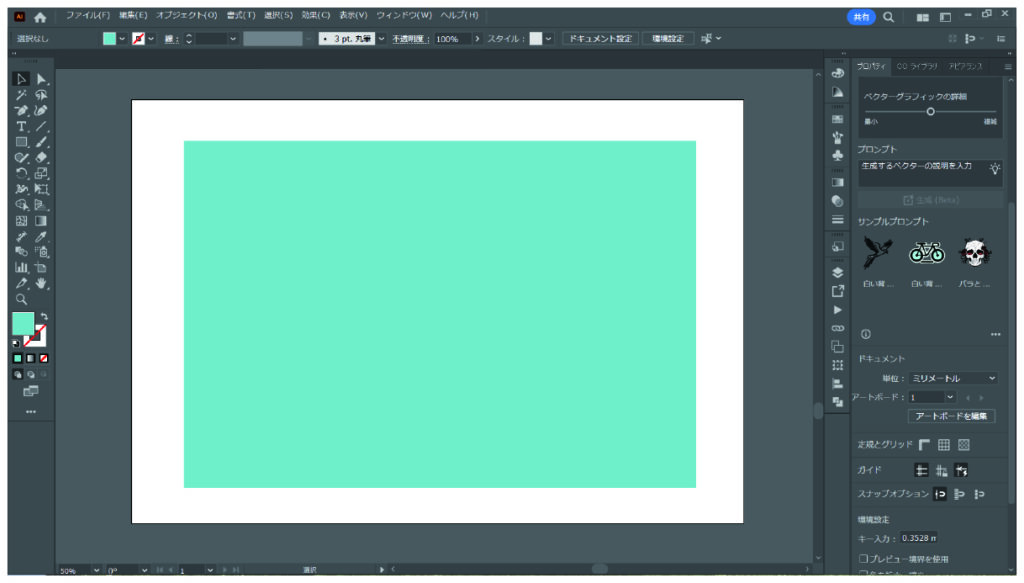Image resolution: width=1024 pixels, height=583 pixels.
Task: Open the zoom level 50% dropdown
Action: (x=96, y=571)
